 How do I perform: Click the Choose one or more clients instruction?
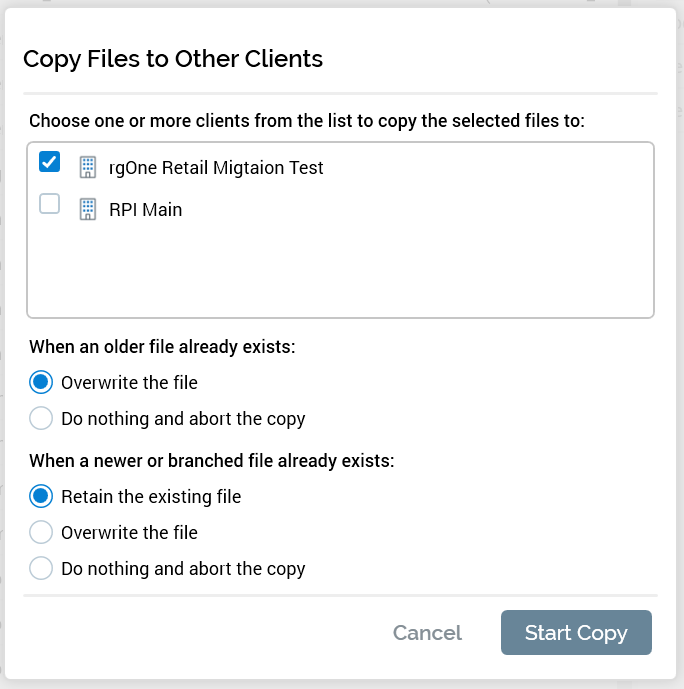[306, 120]
